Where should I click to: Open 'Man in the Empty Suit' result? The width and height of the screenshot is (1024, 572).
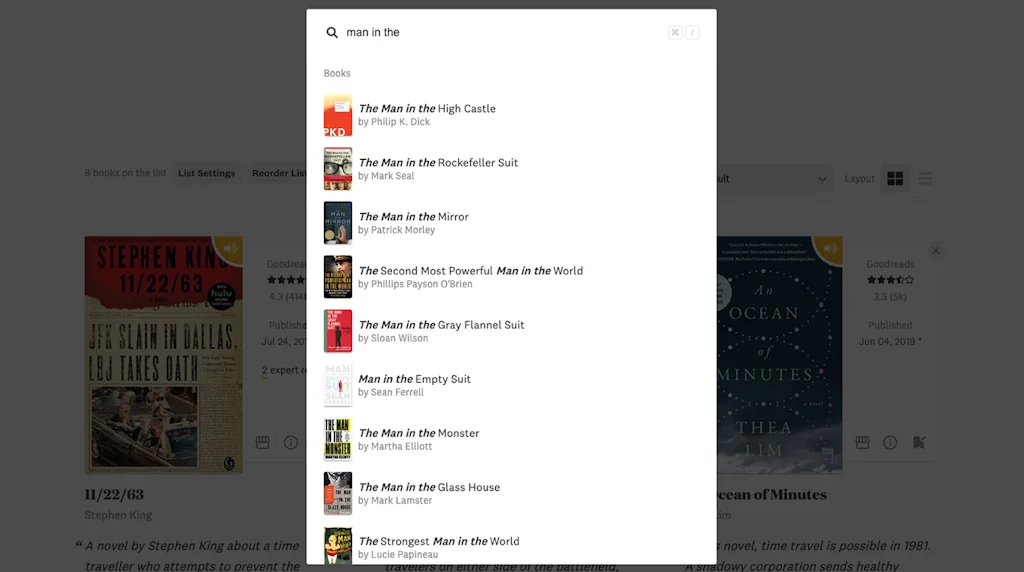tap(511, 385)
